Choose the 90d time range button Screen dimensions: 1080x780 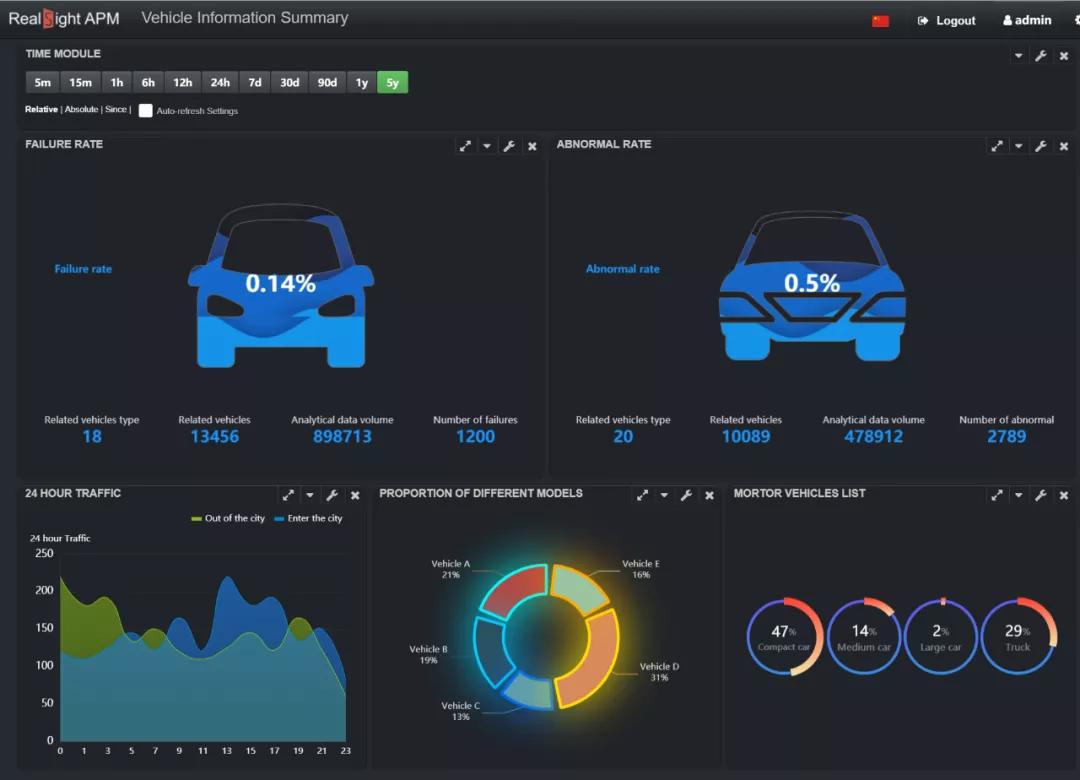tap(327, 82)
